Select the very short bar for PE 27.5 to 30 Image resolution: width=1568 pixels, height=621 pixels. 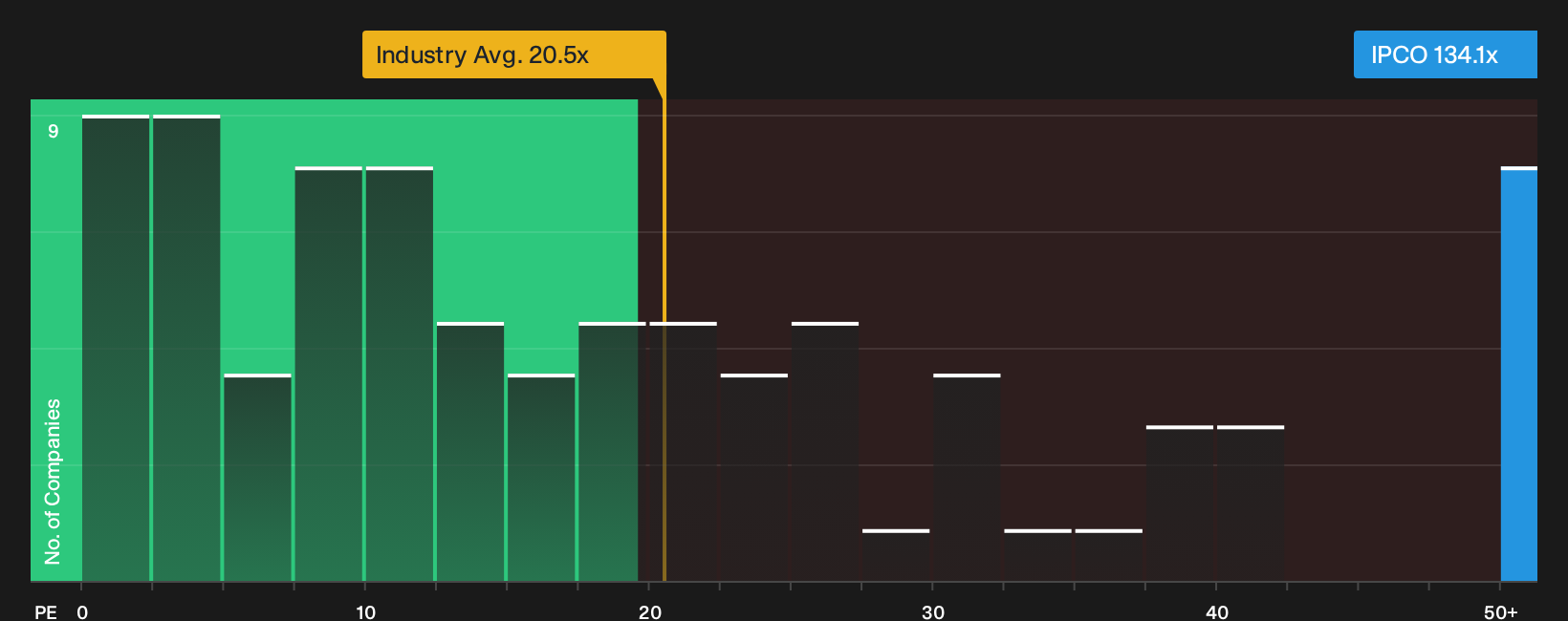click(x=896, y=555)
